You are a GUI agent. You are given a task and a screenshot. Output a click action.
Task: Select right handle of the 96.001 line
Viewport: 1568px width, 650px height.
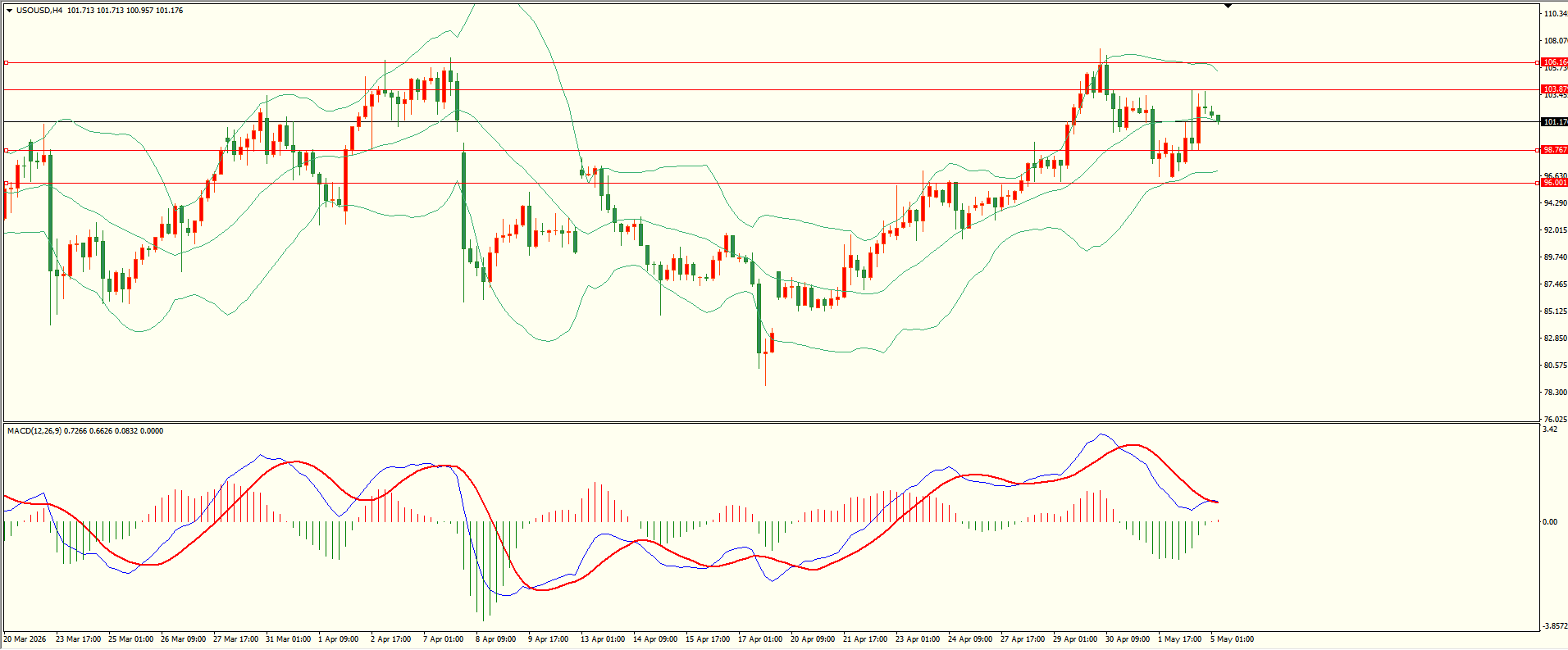coord(1536,183)
